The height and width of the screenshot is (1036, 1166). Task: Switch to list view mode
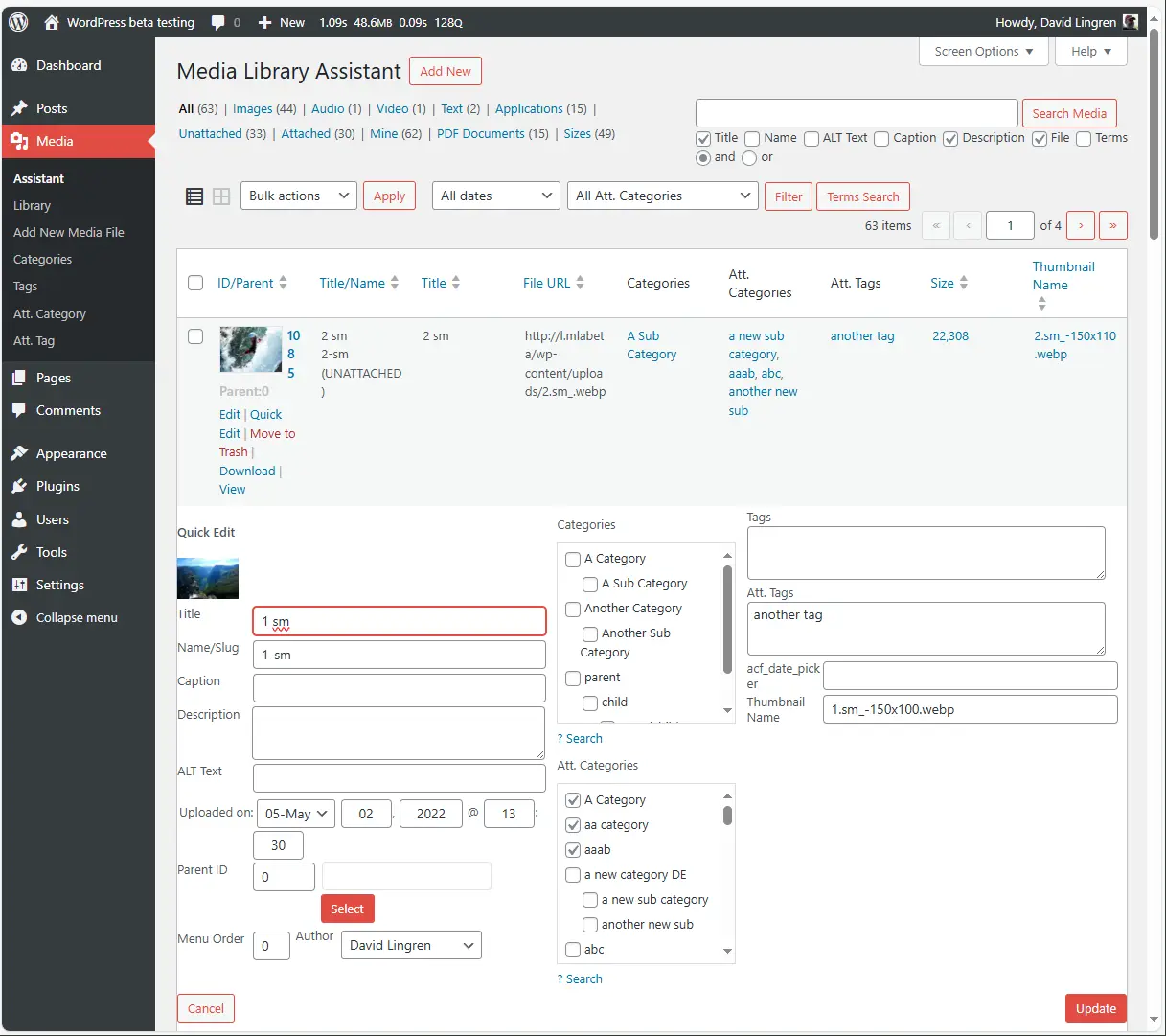(194, 196)
